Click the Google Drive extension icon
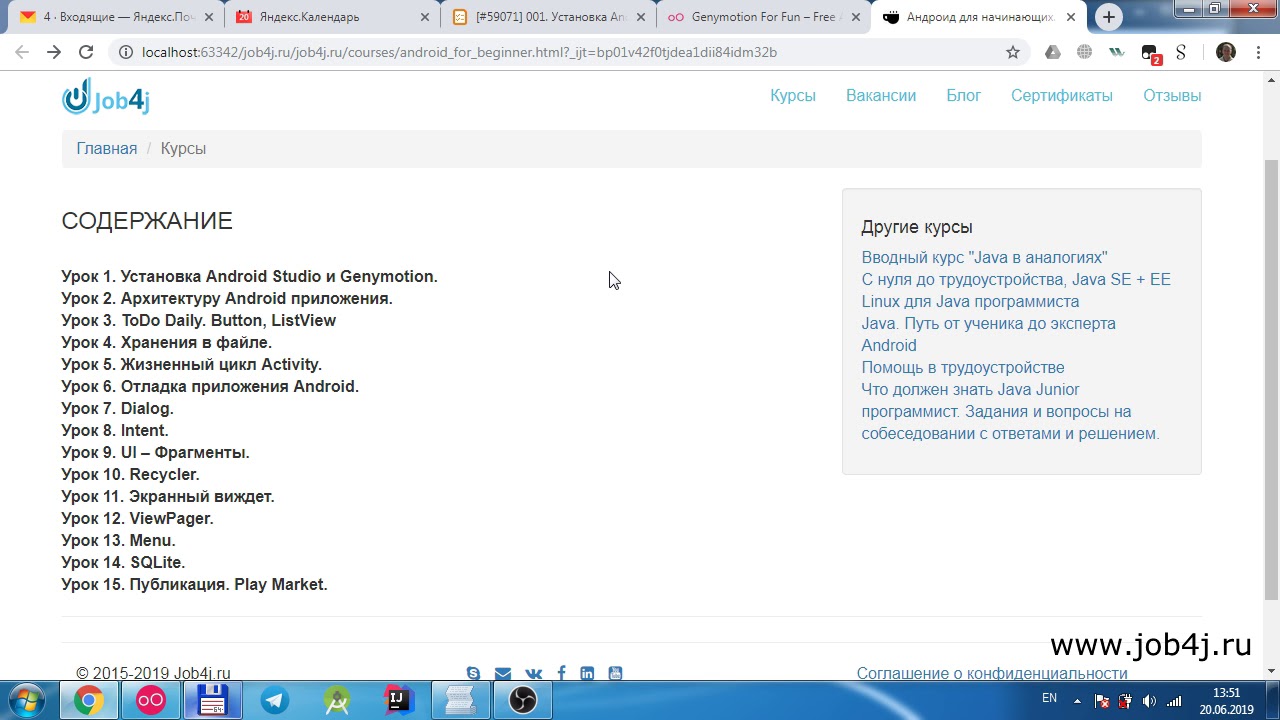 tap(1052, 52)
